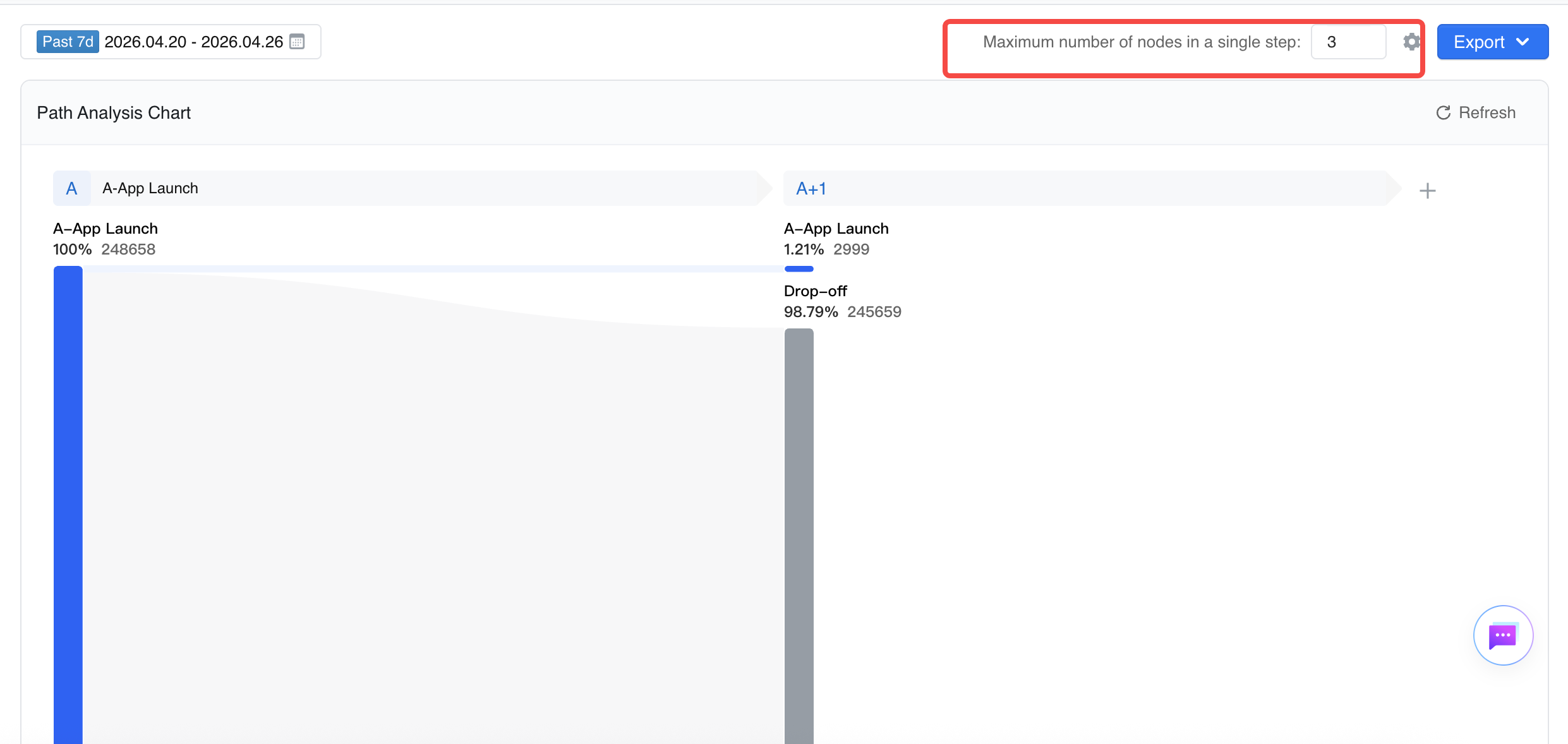Click the Path Analysis Chart title
The width and height of the screenshot is (1568, 744).
(x=114, y=112)
